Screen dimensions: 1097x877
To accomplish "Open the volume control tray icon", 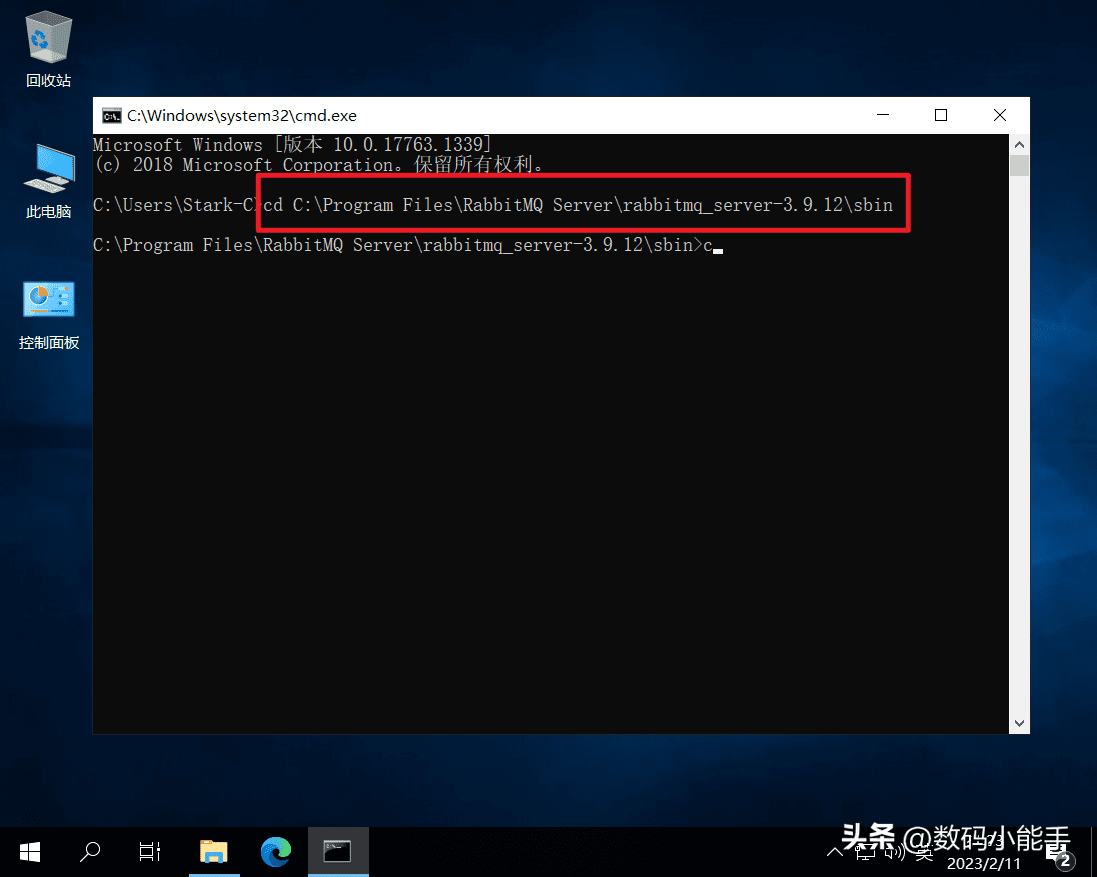I will 895,853.
